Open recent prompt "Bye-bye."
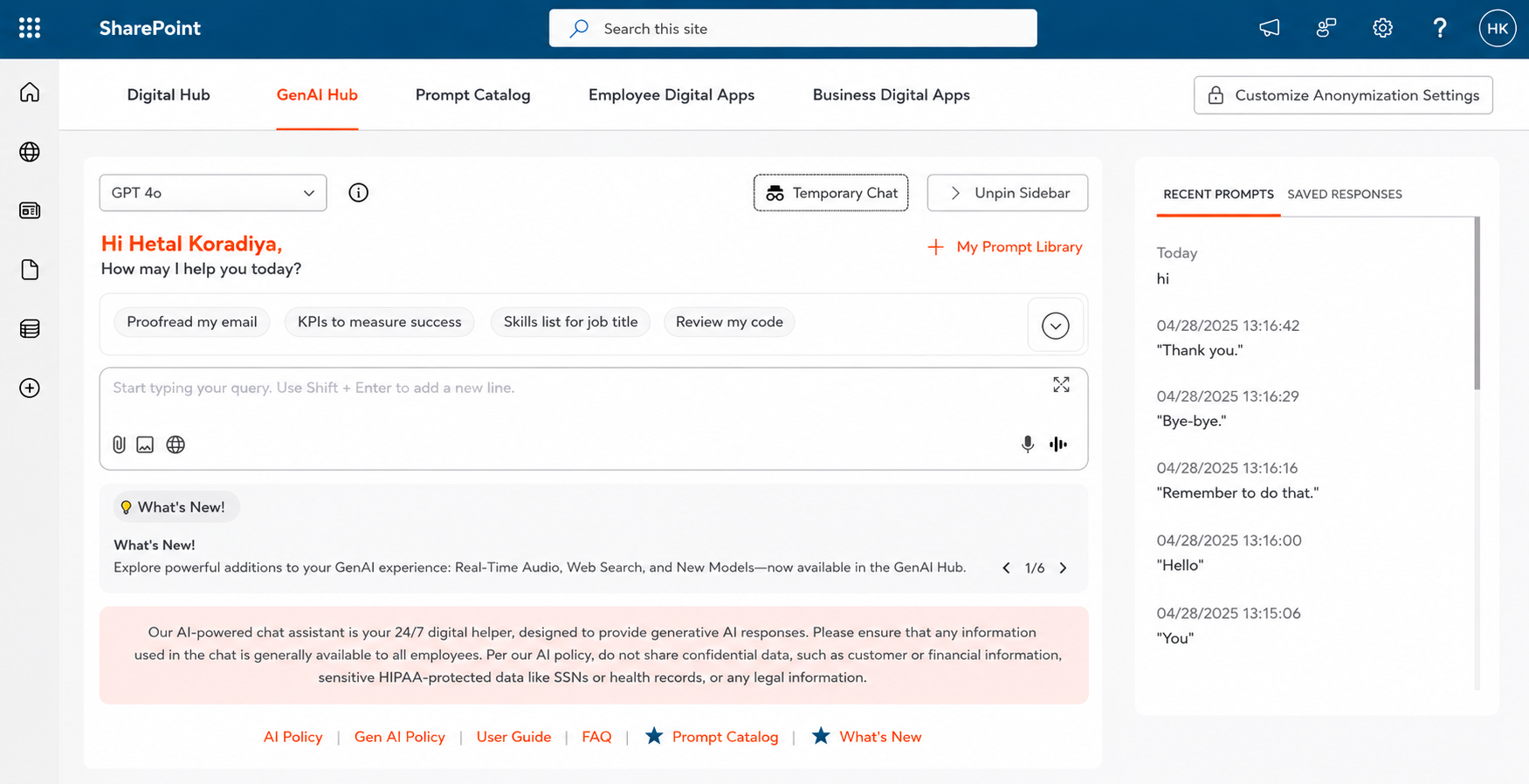This screenshot has height=784, width=1529. coord(1192,421)
